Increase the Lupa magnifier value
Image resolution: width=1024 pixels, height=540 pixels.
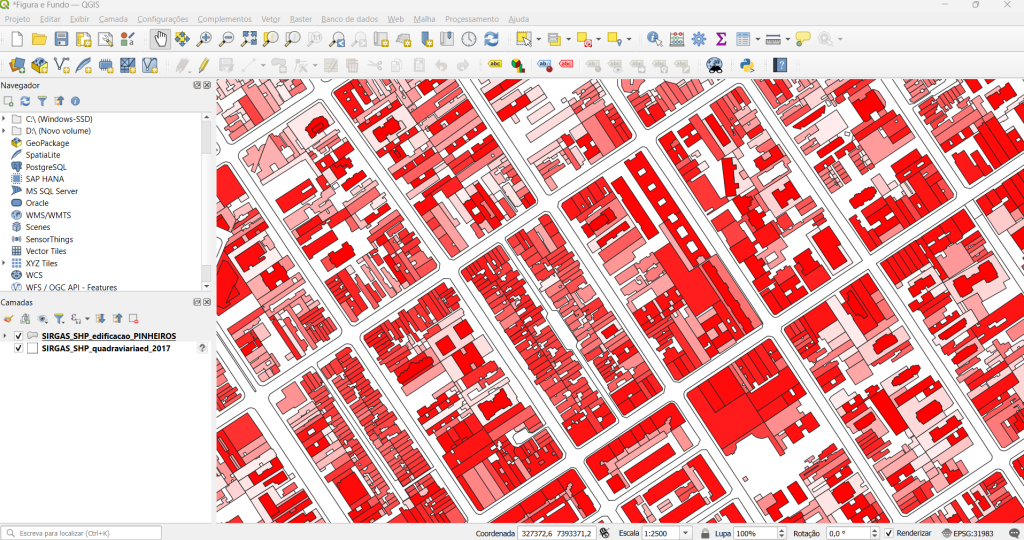coord(781,531)
